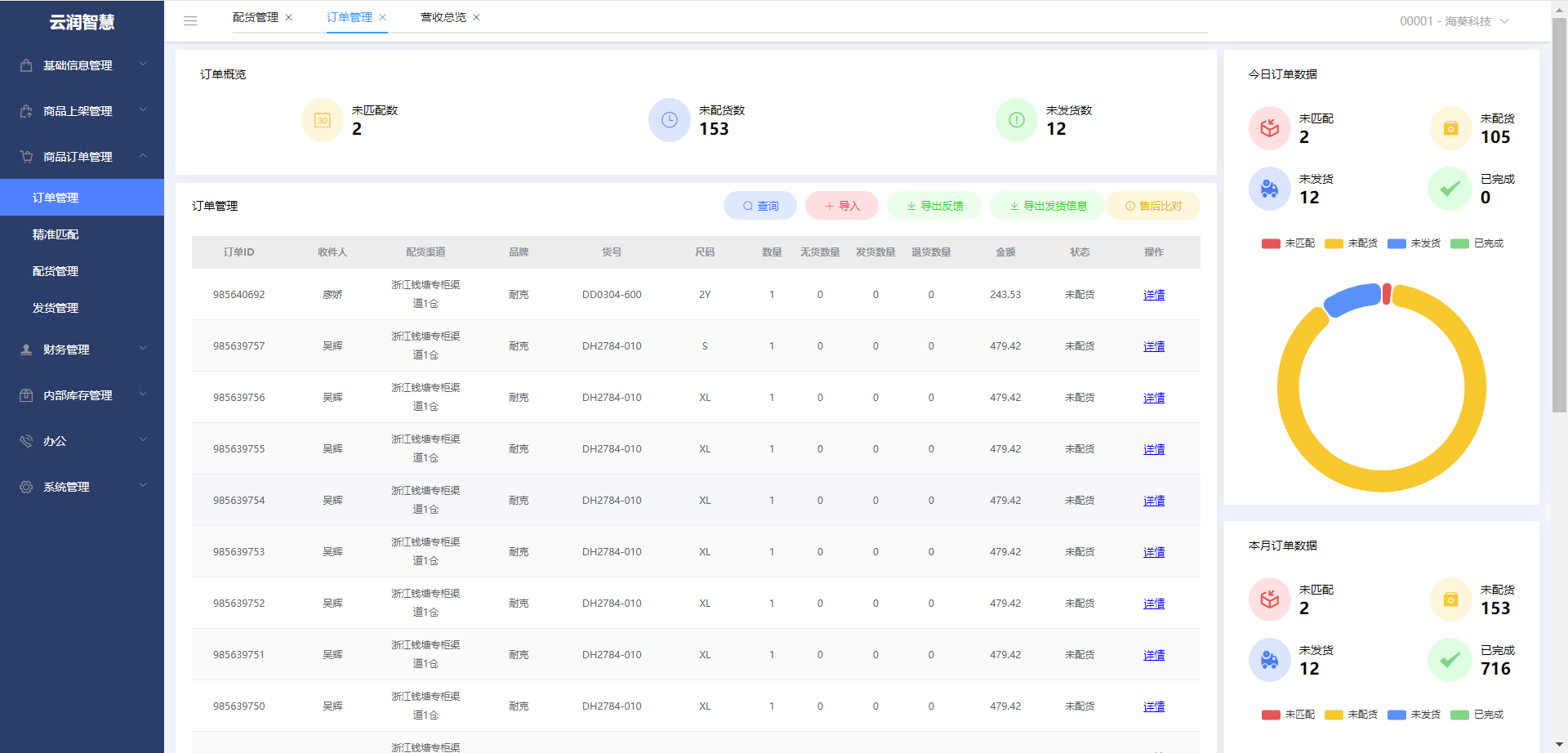Viewport: 1568px width, 753px height.
Task: Click the 售后比对 button
Action: pos(1153,206)
